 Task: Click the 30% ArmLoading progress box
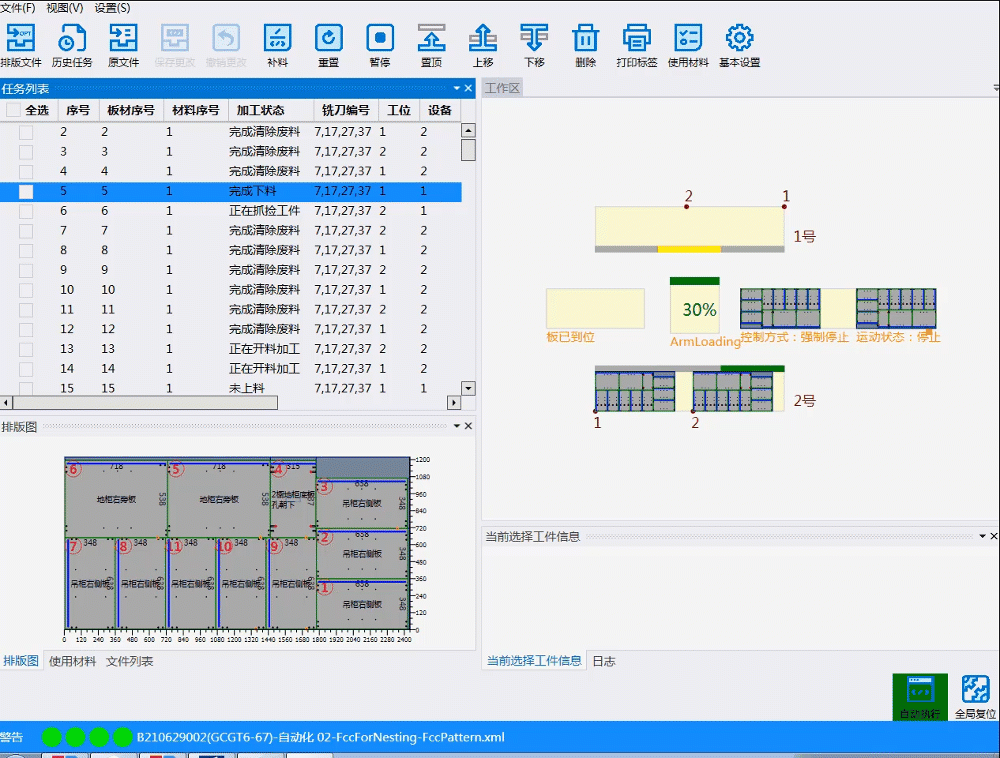coord(695,305)
